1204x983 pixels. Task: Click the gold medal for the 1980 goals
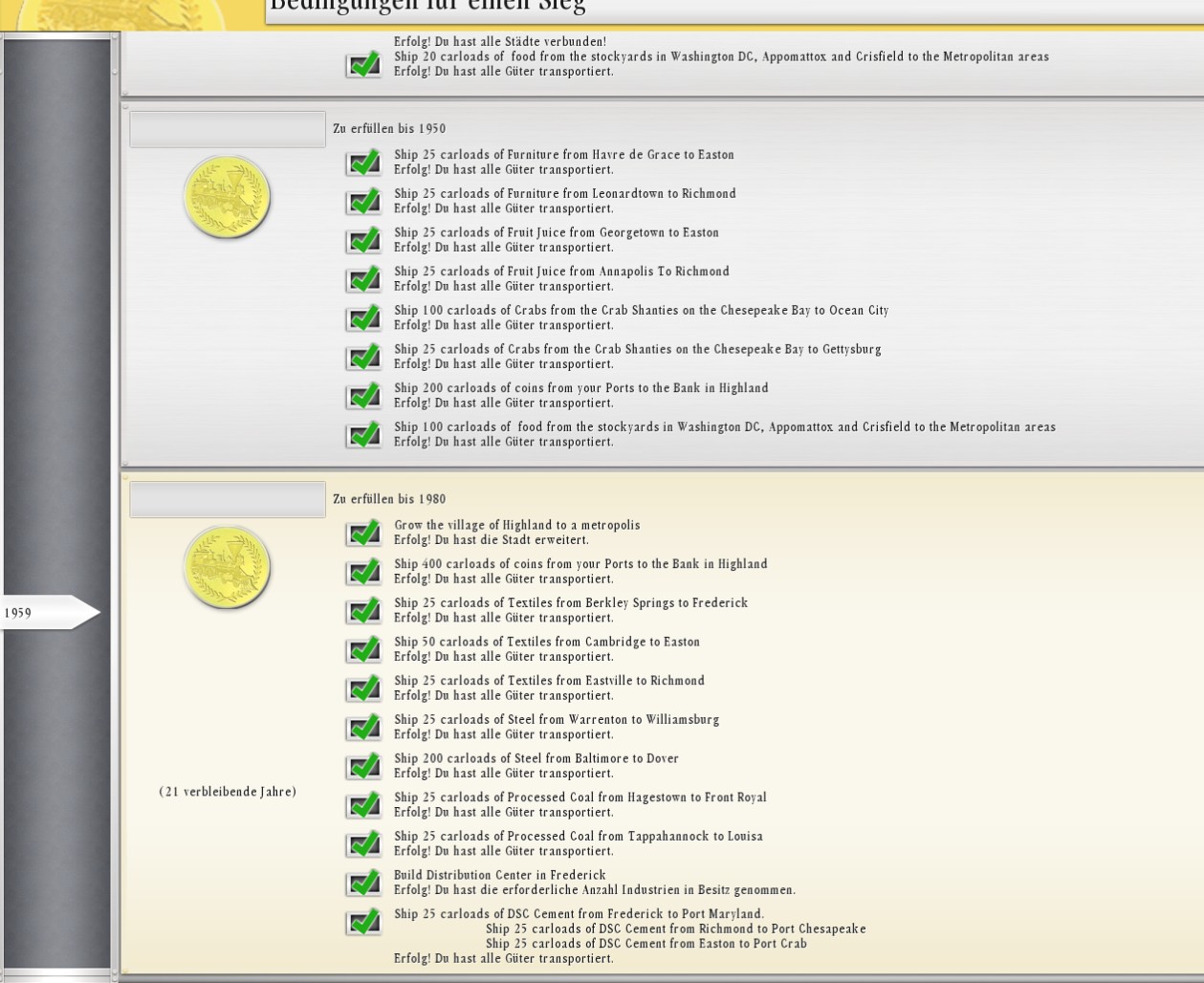coord(228,568)
